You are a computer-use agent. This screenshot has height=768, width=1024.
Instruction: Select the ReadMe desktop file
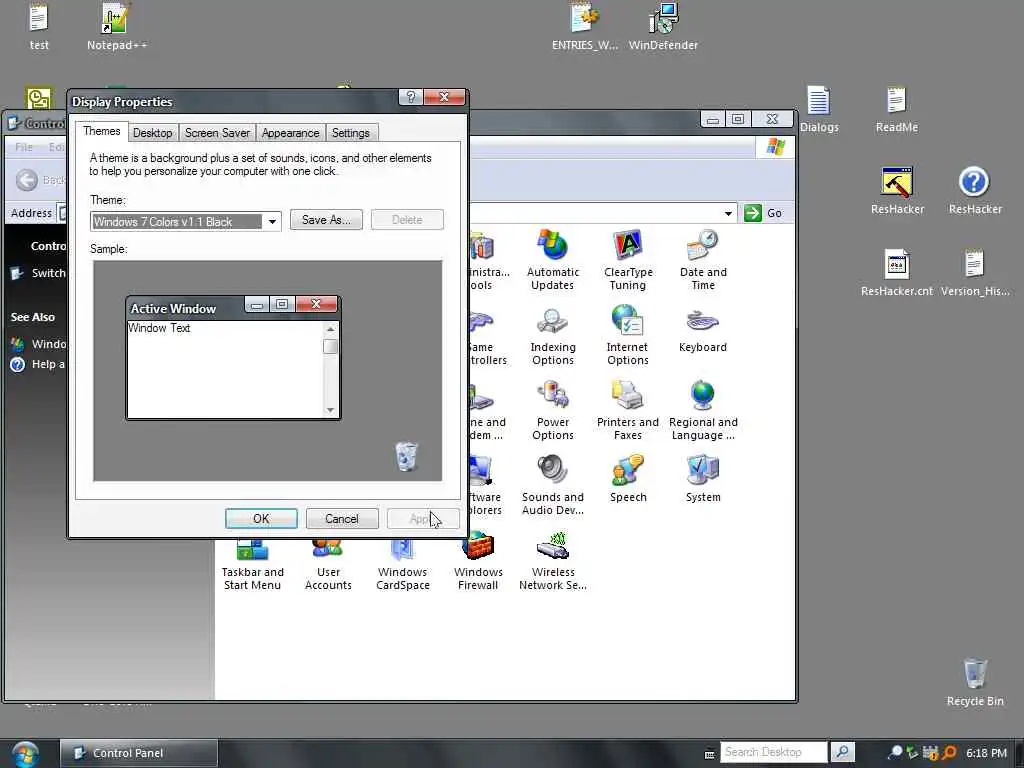897,109
